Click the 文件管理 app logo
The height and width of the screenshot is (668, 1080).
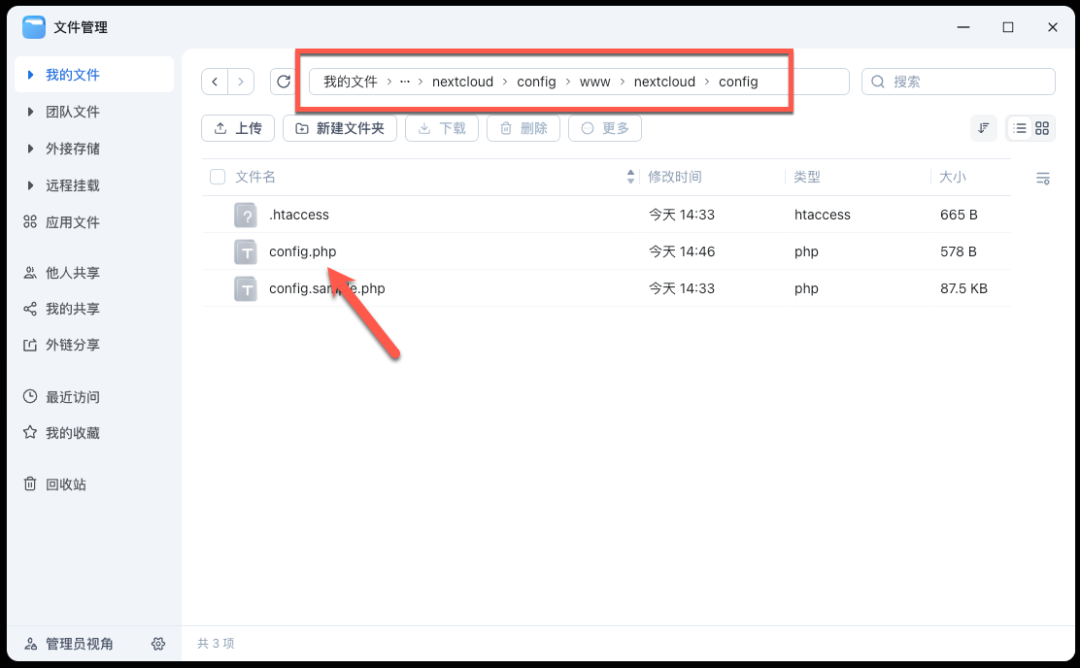35,27
